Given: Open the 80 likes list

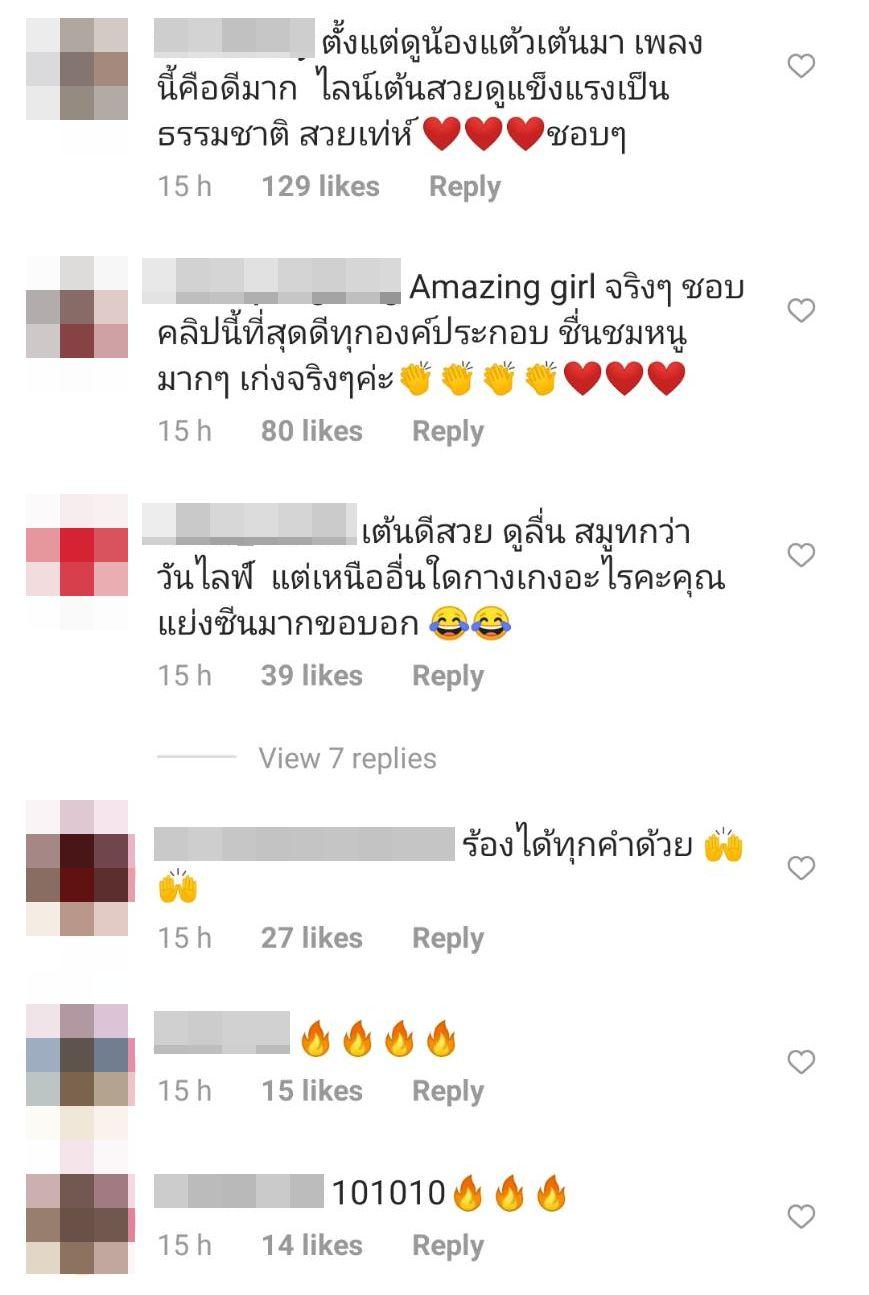Looking at the screenshot, I should pyautogui.click(x=312, y=431).
